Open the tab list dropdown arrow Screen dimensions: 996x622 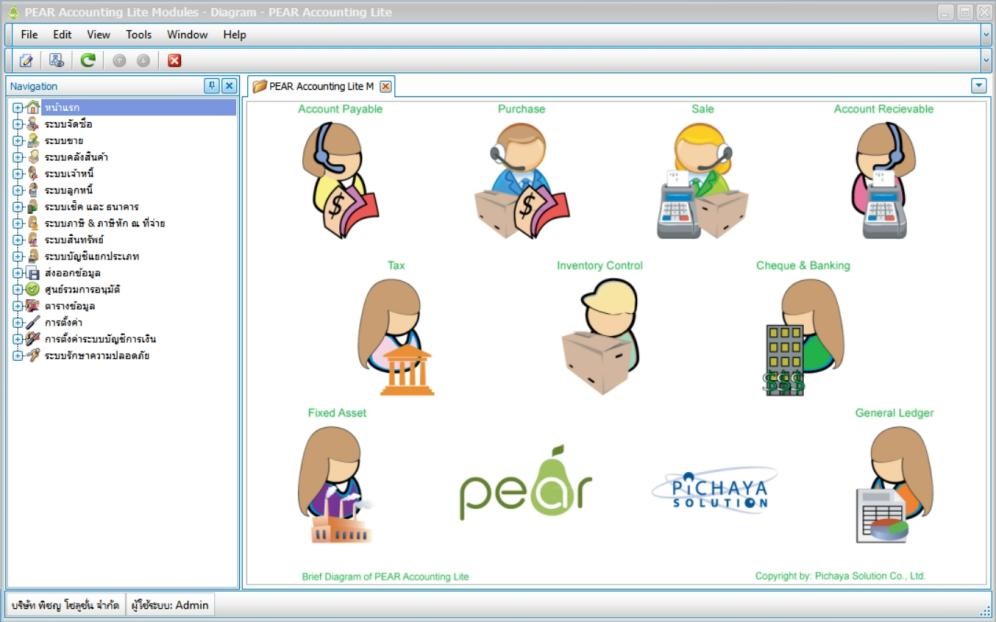(979, 86)
